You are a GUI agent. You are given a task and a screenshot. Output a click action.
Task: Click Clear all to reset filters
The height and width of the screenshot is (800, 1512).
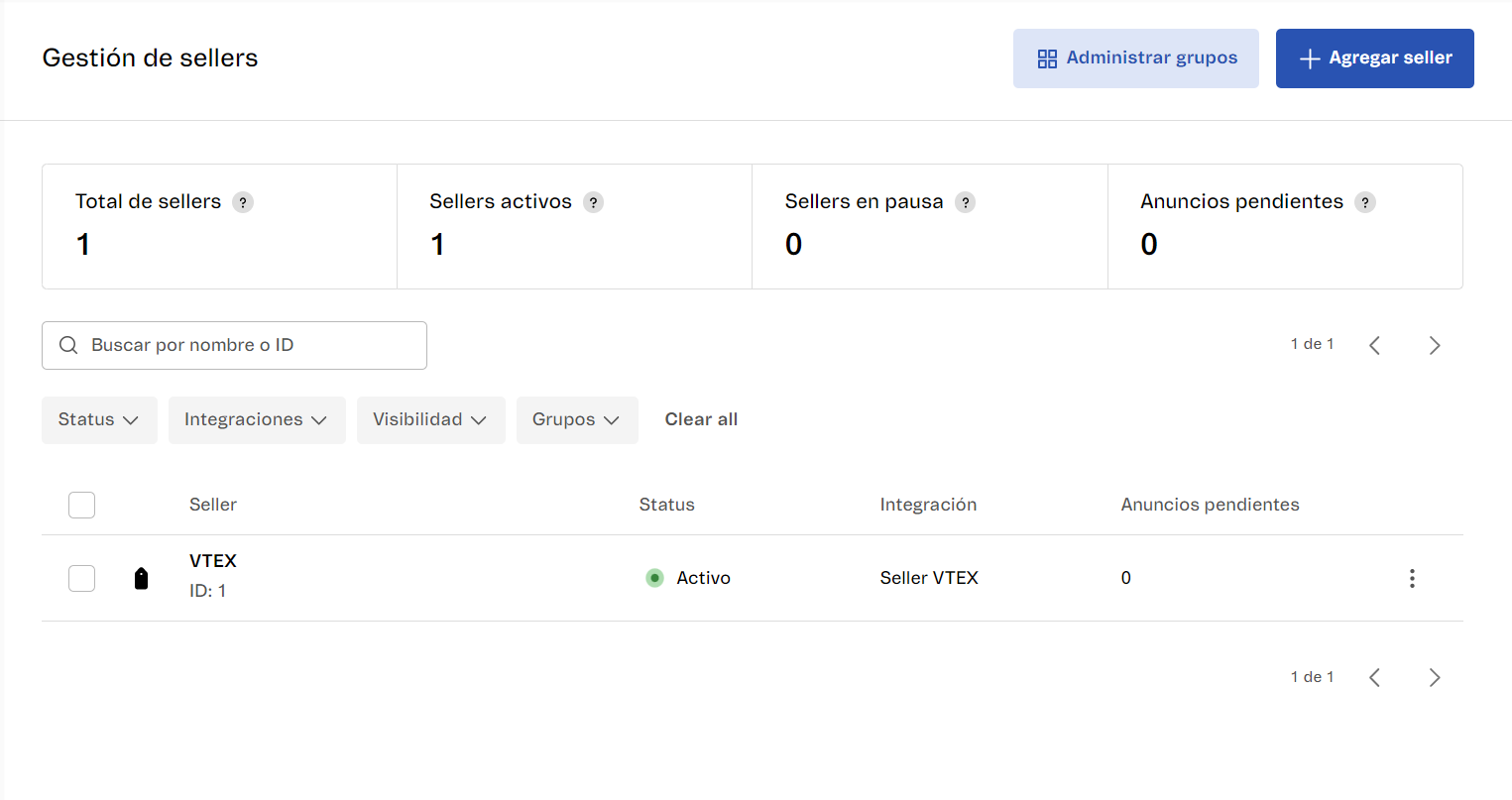(x=701, y=420)
